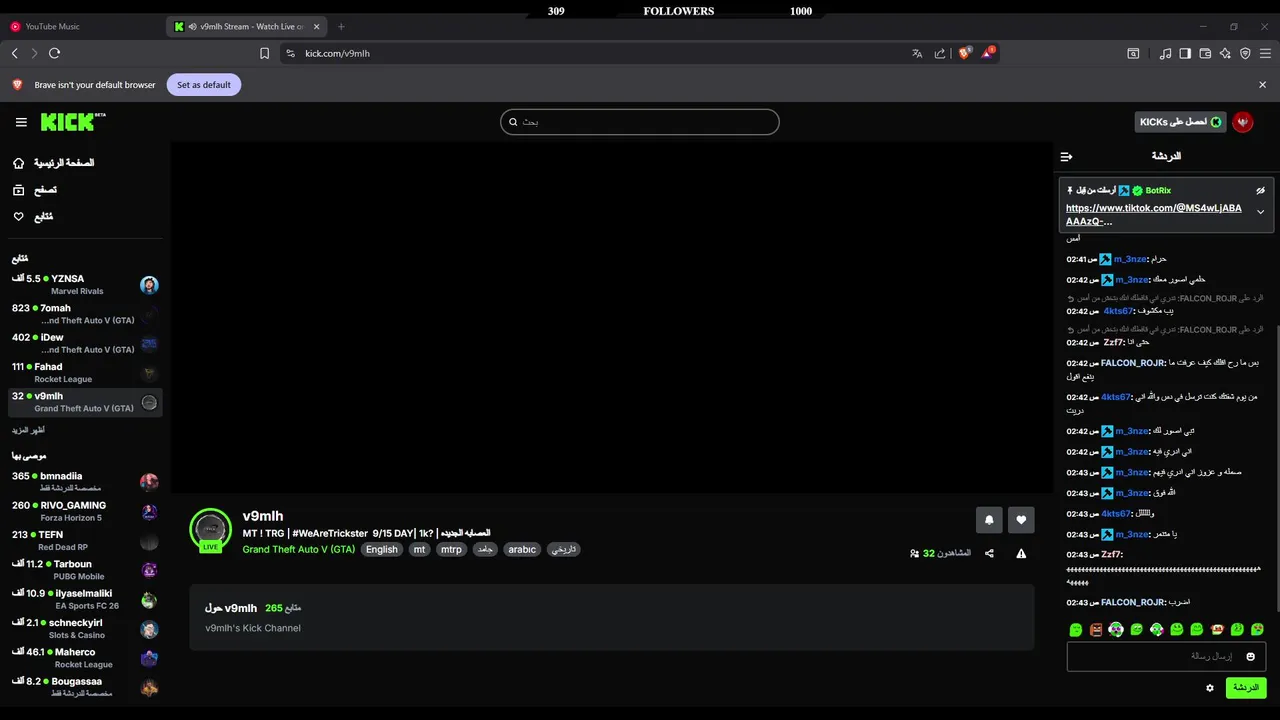Open Brave Shields lion icon
This screenshot has width=1280, height=720.
(964, 53)
